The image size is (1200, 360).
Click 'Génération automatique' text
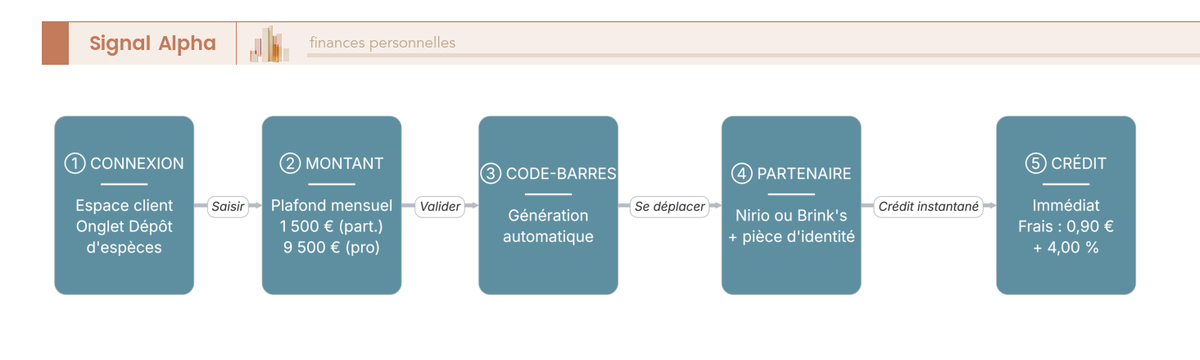point(548,226)
